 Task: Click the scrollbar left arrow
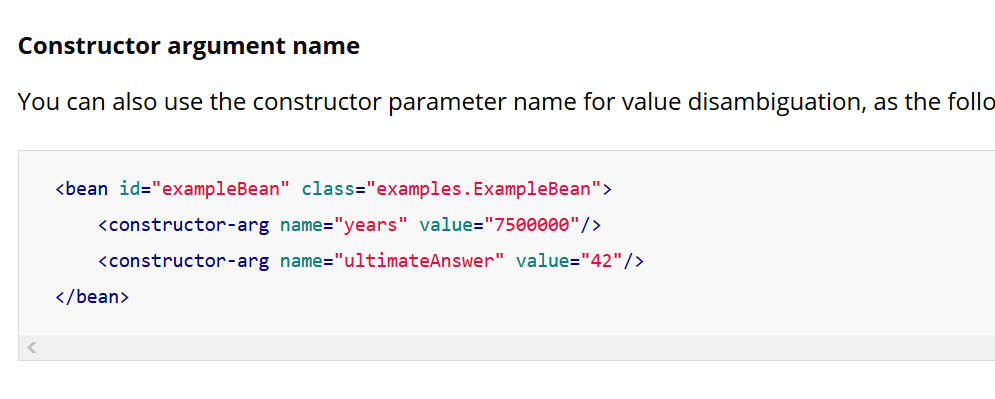32,348
